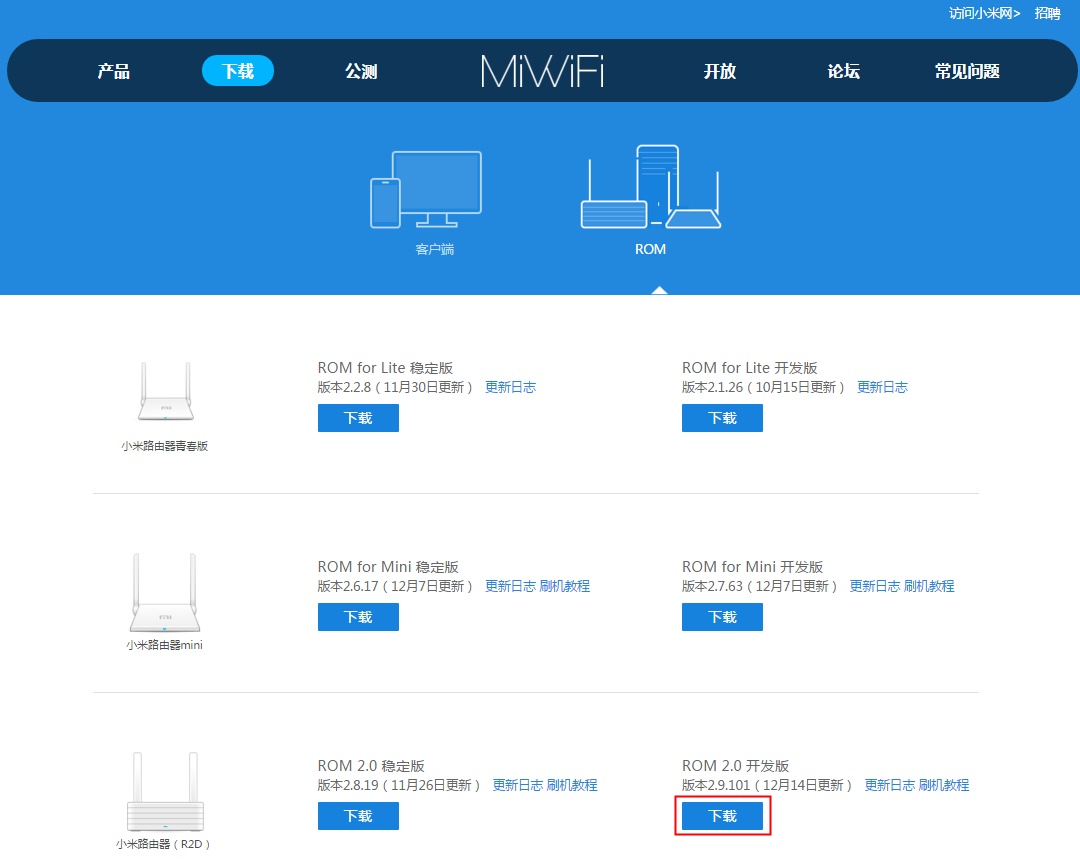Open 刷机教程 for ROM 2.0 开发版
1080x866 pixels.
(x=944, y=785)
